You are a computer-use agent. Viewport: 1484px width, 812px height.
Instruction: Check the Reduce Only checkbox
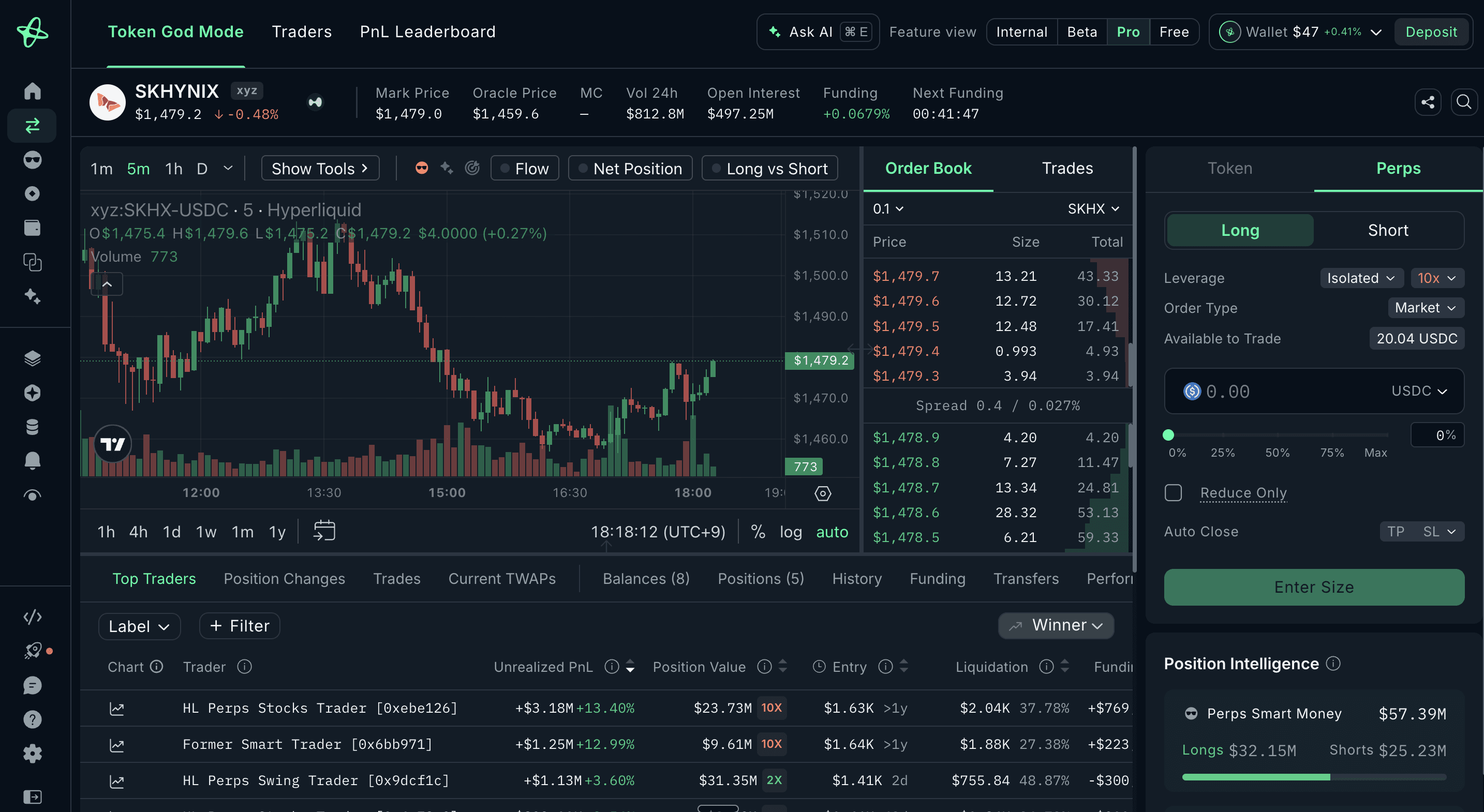(x=1173, y=493)
